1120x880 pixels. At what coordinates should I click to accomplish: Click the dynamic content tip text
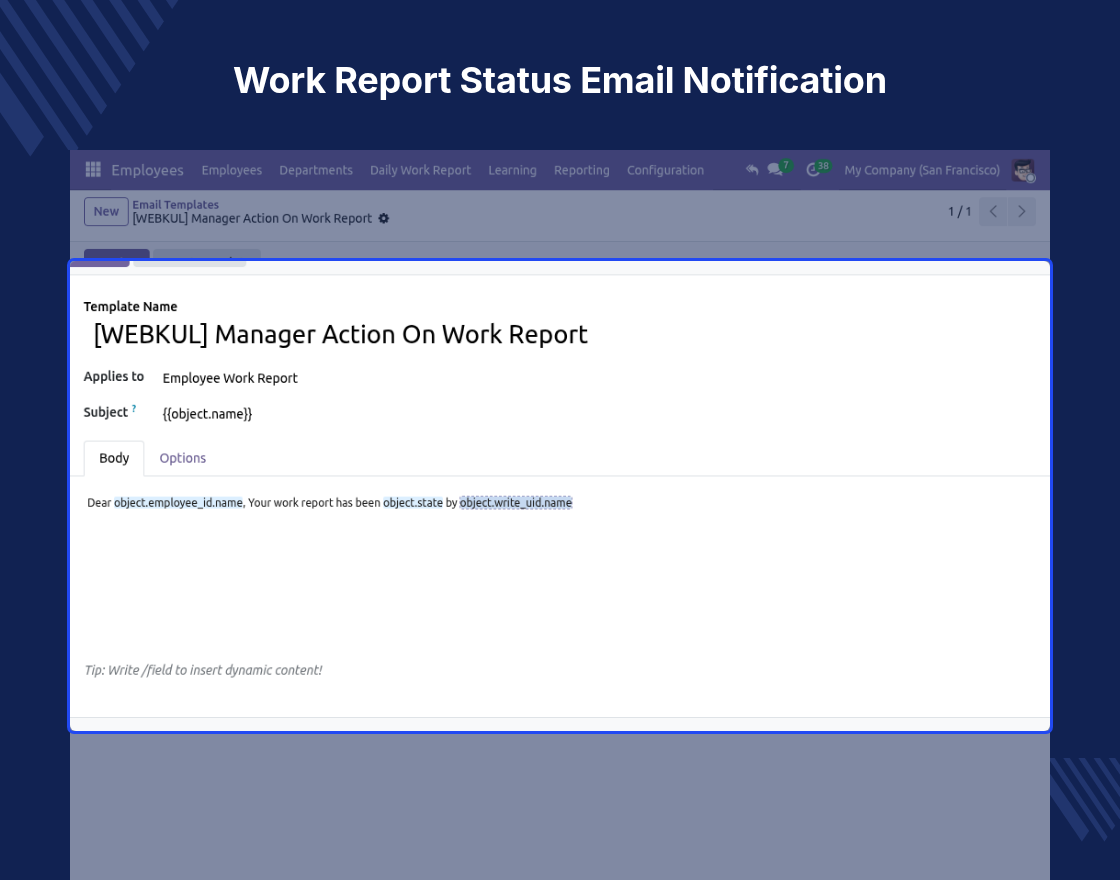pyautogui.click(x=204, y=670)
